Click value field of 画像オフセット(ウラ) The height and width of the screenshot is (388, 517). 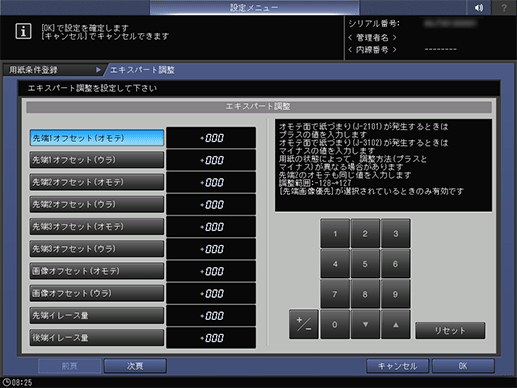[211, 293]
